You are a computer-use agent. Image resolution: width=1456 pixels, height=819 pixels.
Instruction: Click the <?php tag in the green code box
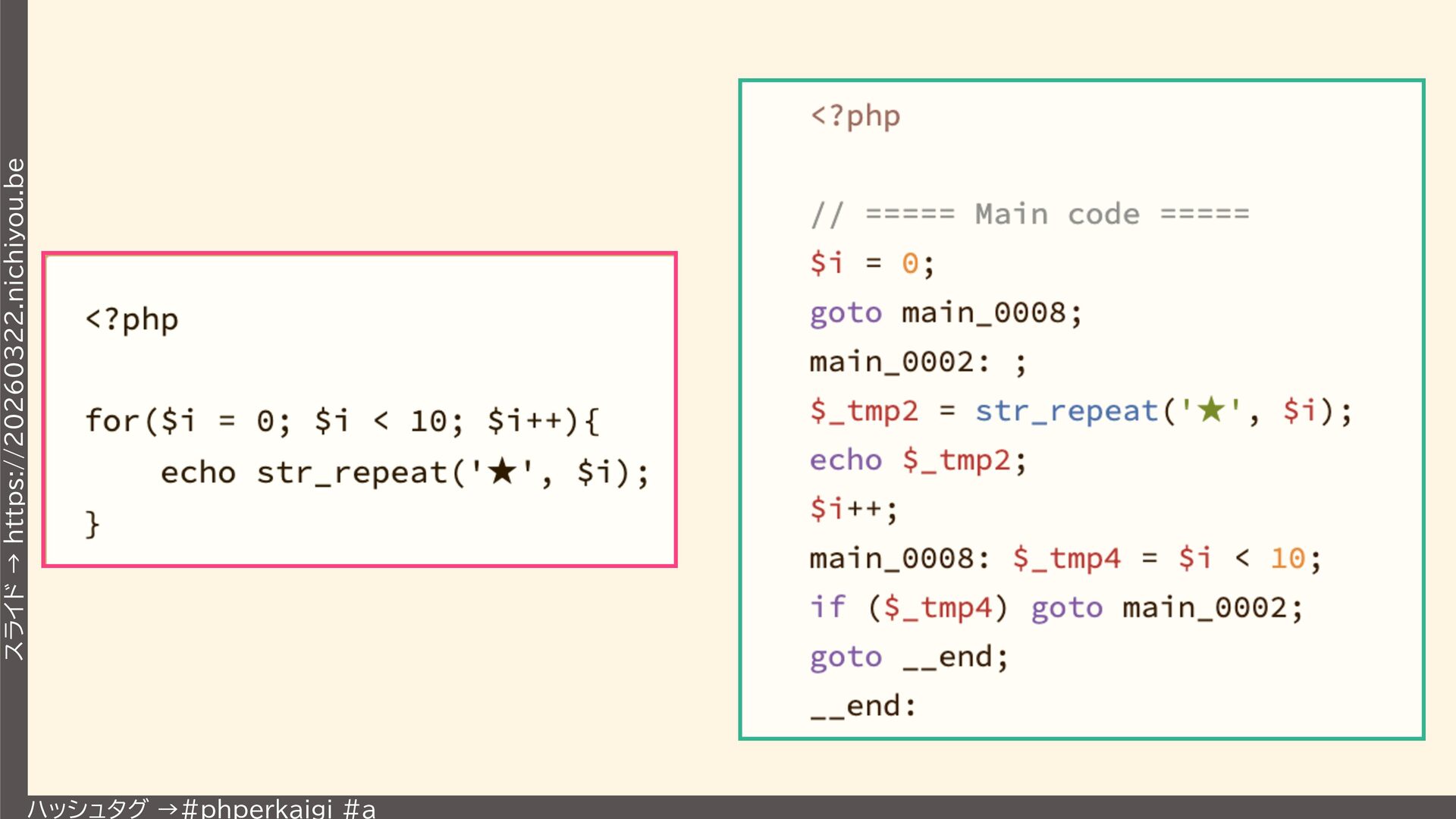[855, 116]
